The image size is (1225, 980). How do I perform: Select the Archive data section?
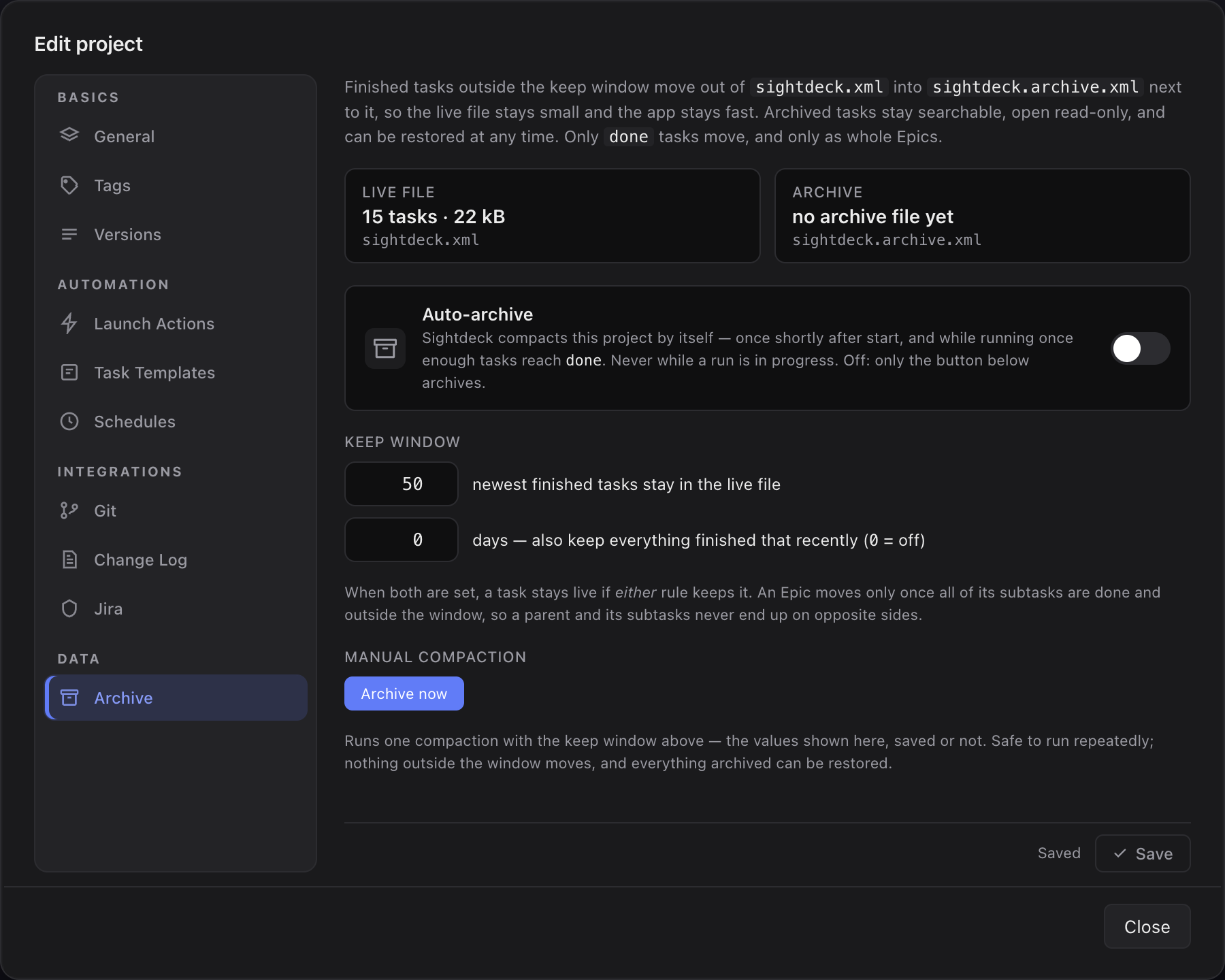click(176, 698)
